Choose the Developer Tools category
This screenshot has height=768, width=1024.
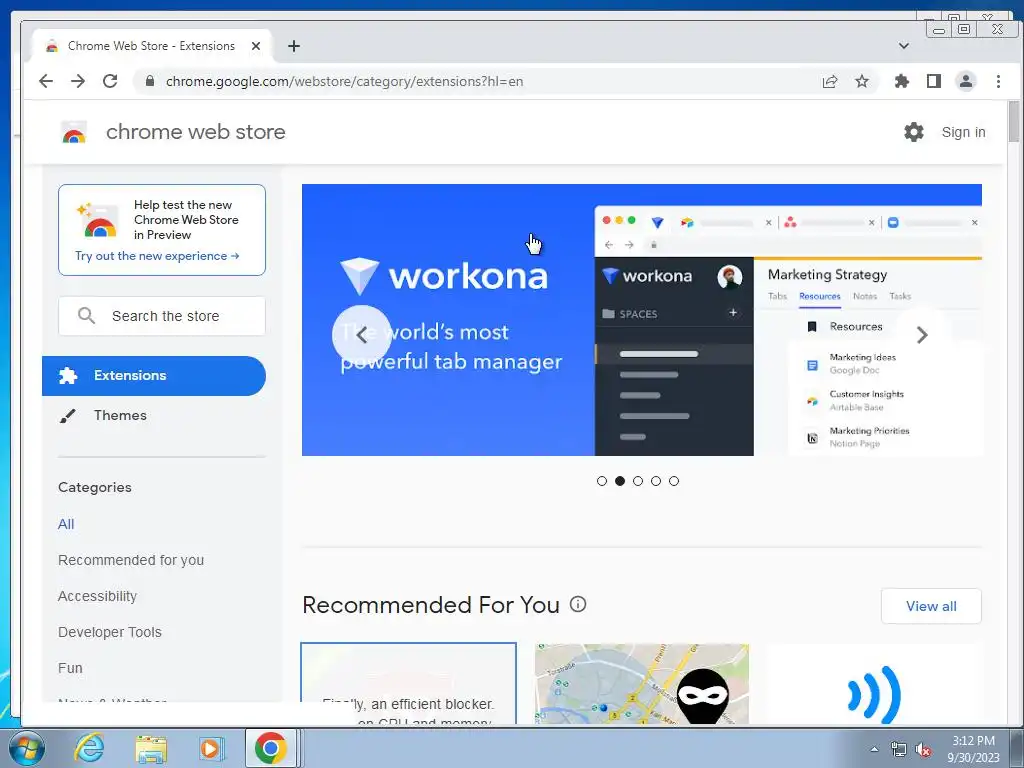[x=110, y=632]
